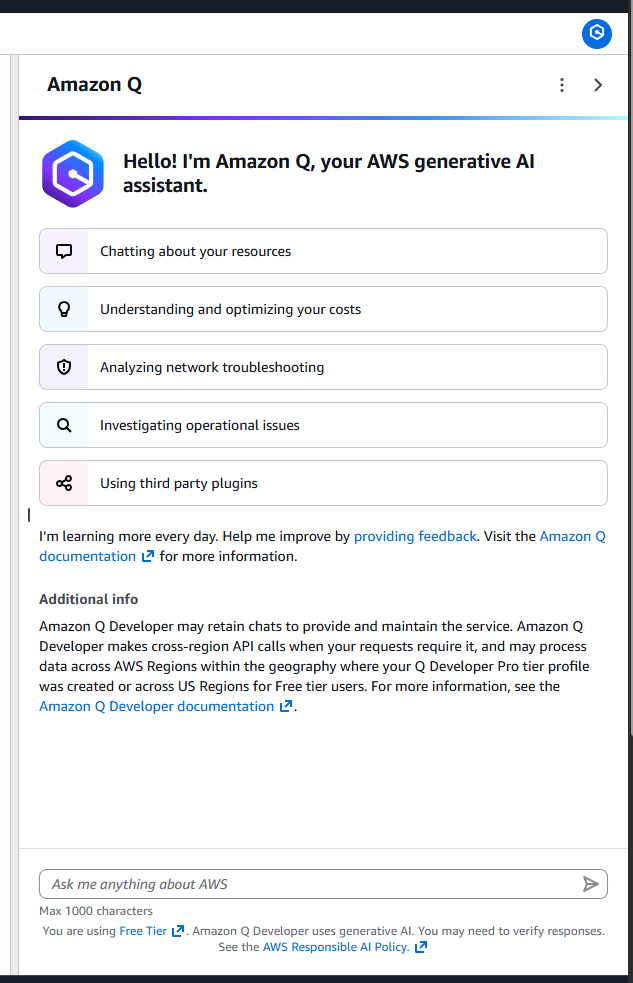This screenshot has width=633, height=983.
Task: Choose Investigating operational issues
Action: (323, 425)
